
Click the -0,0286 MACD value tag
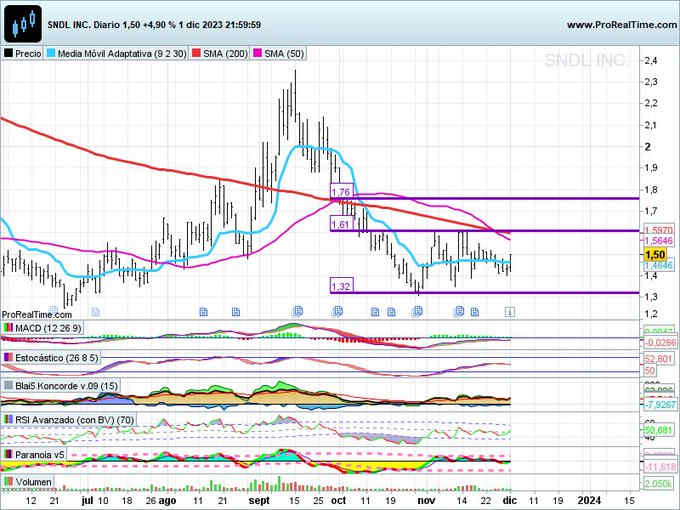[660, 343]
